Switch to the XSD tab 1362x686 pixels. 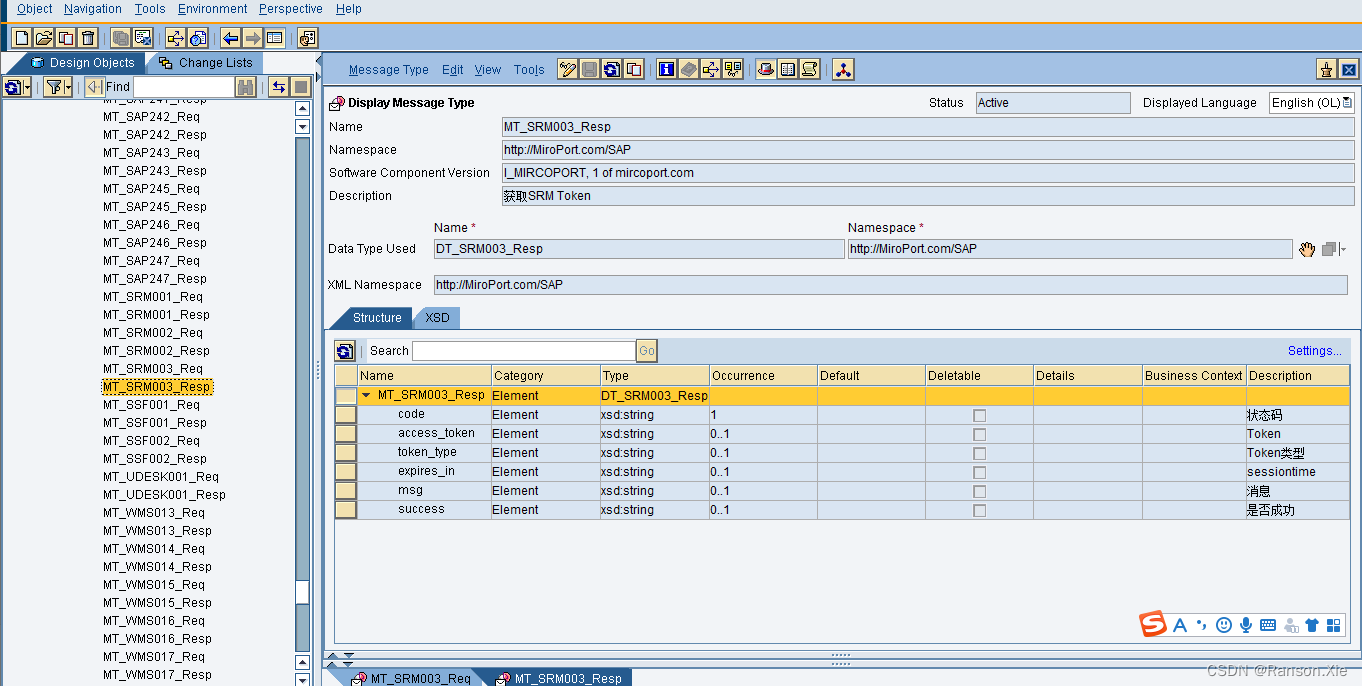pyautogui.click(x=437, y=317)
